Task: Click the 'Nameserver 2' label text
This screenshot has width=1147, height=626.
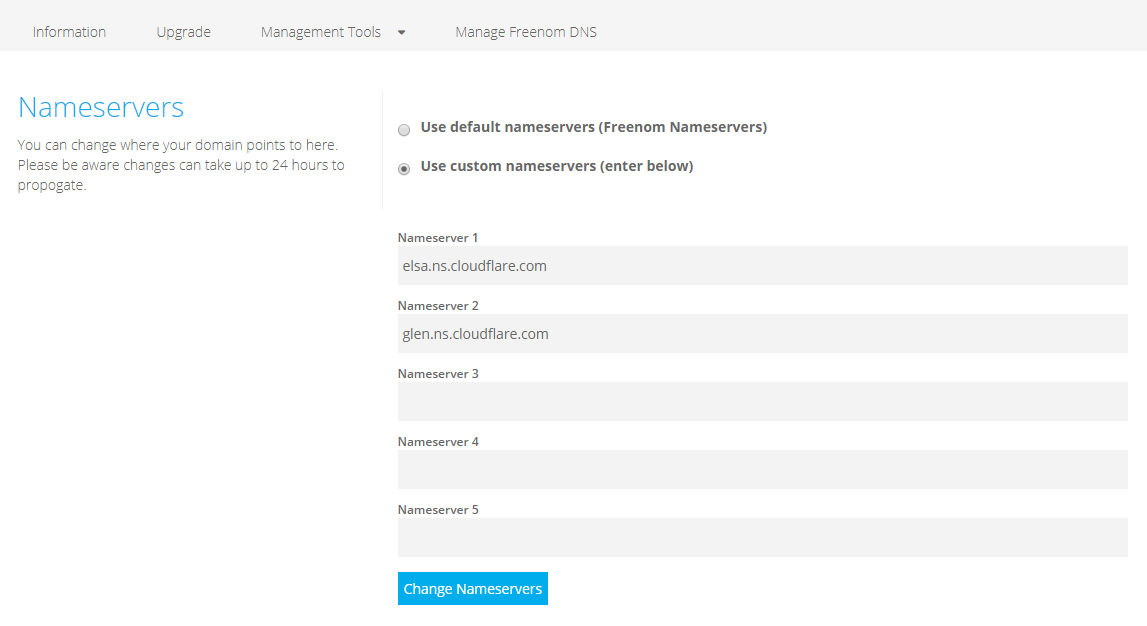Action: pyautogui.click(x=437, y=306)
